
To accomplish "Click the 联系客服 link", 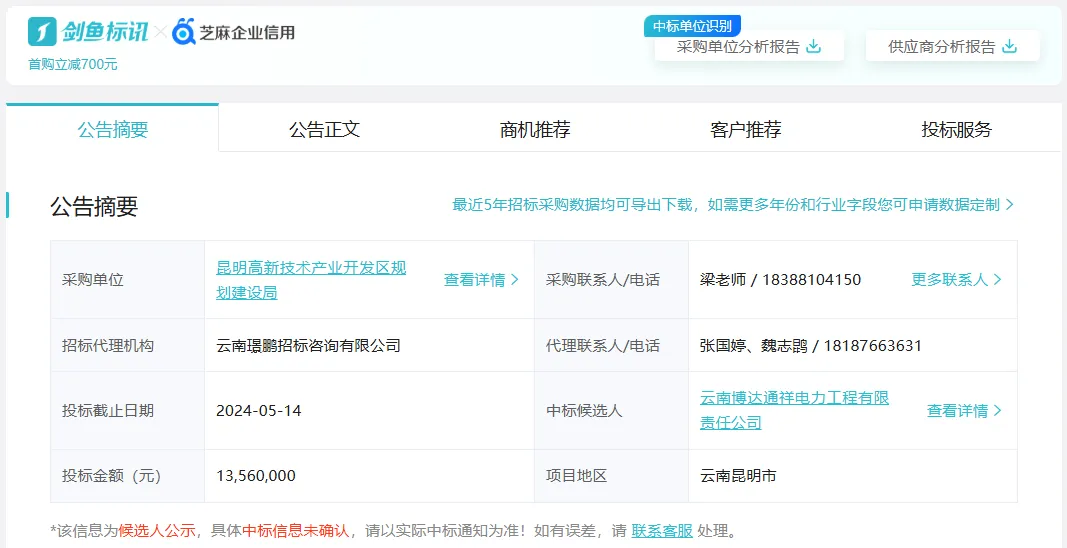I will [662, 530].
